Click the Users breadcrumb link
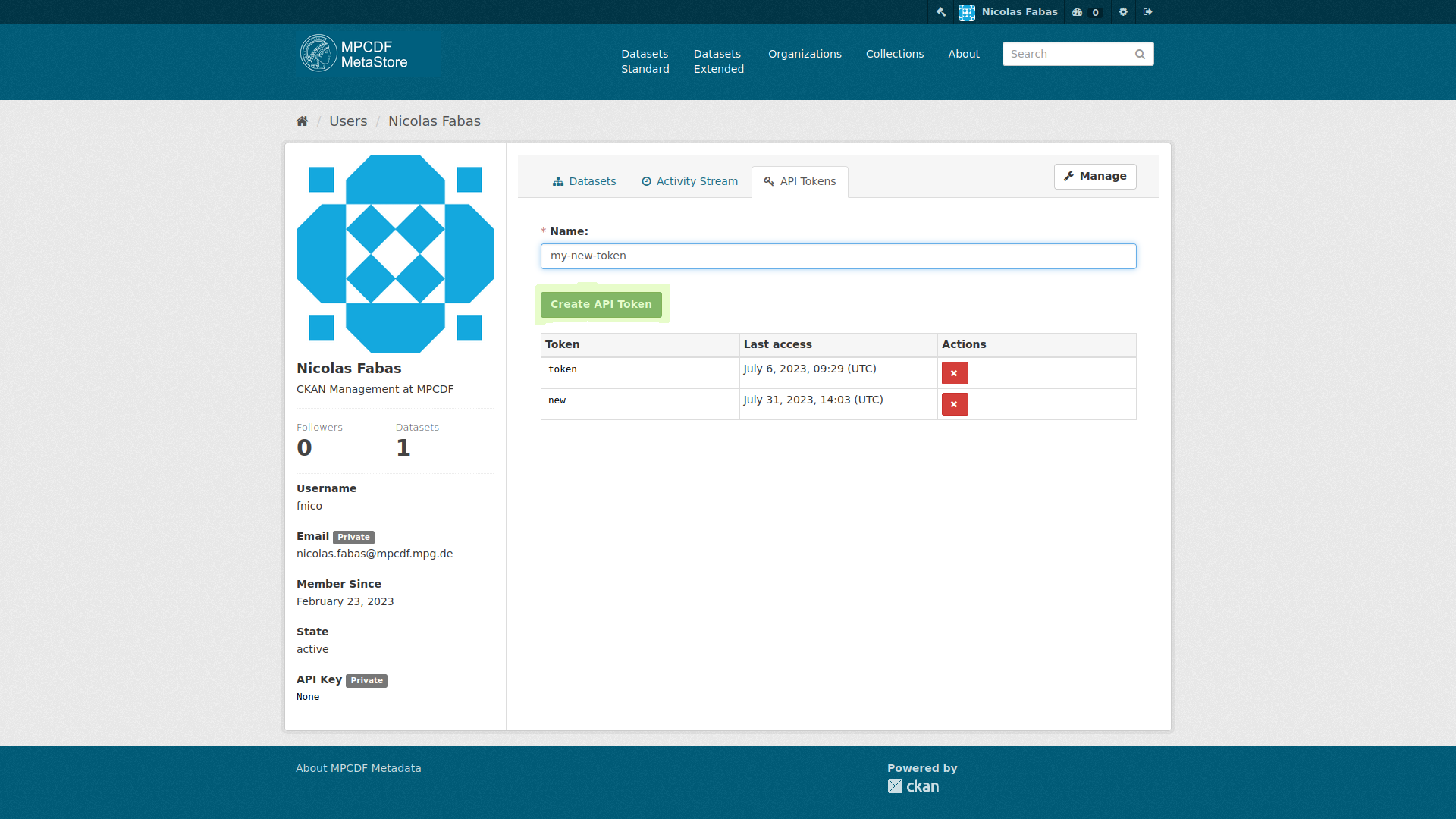 (x=348, y=121)
